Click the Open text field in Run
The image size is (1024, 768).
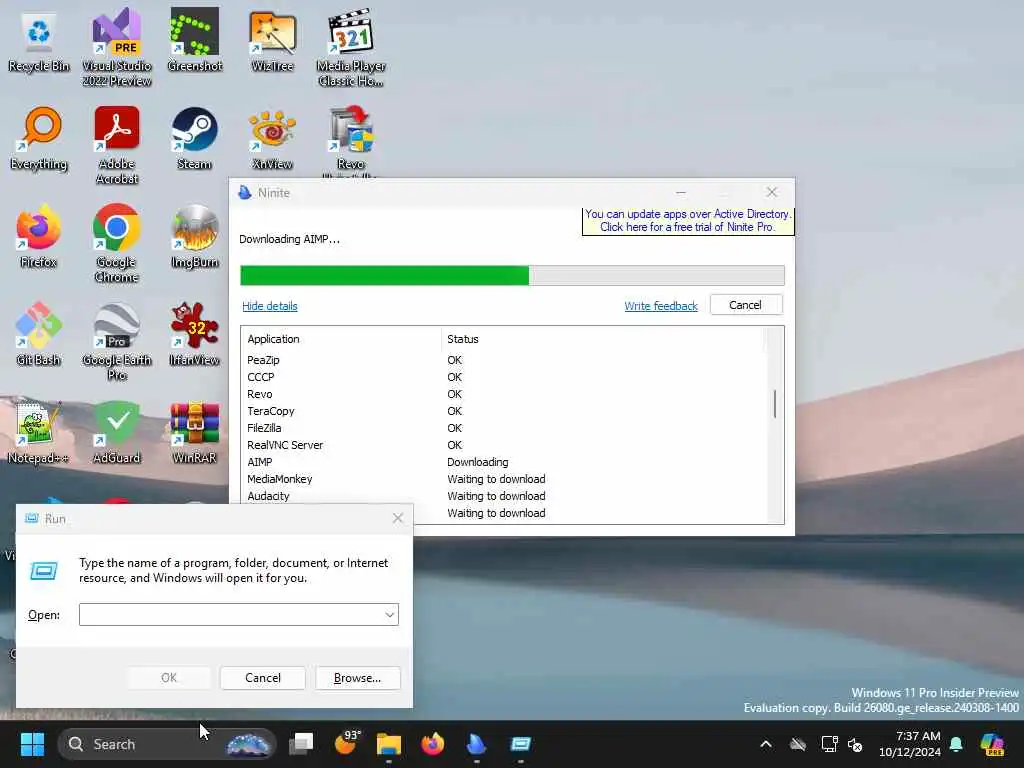[x=230, y=615]
